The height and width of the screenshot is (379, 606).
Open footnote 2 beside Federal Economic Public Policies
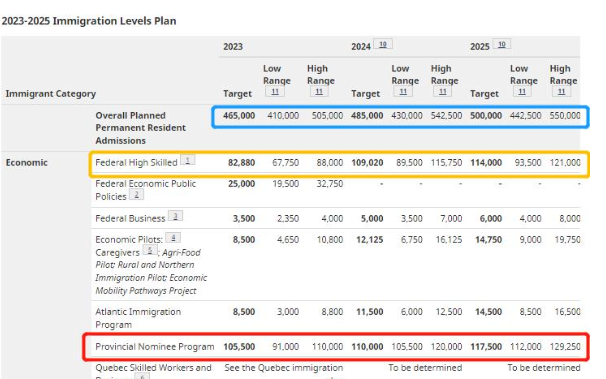[x=136, y=194]
